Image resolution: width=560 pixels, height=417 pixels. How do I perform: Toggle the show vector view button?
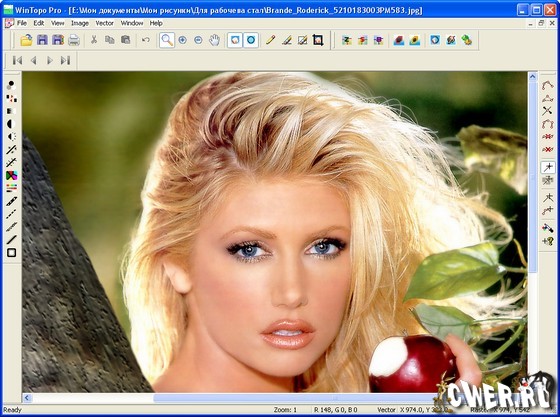(x=251, y=40)
